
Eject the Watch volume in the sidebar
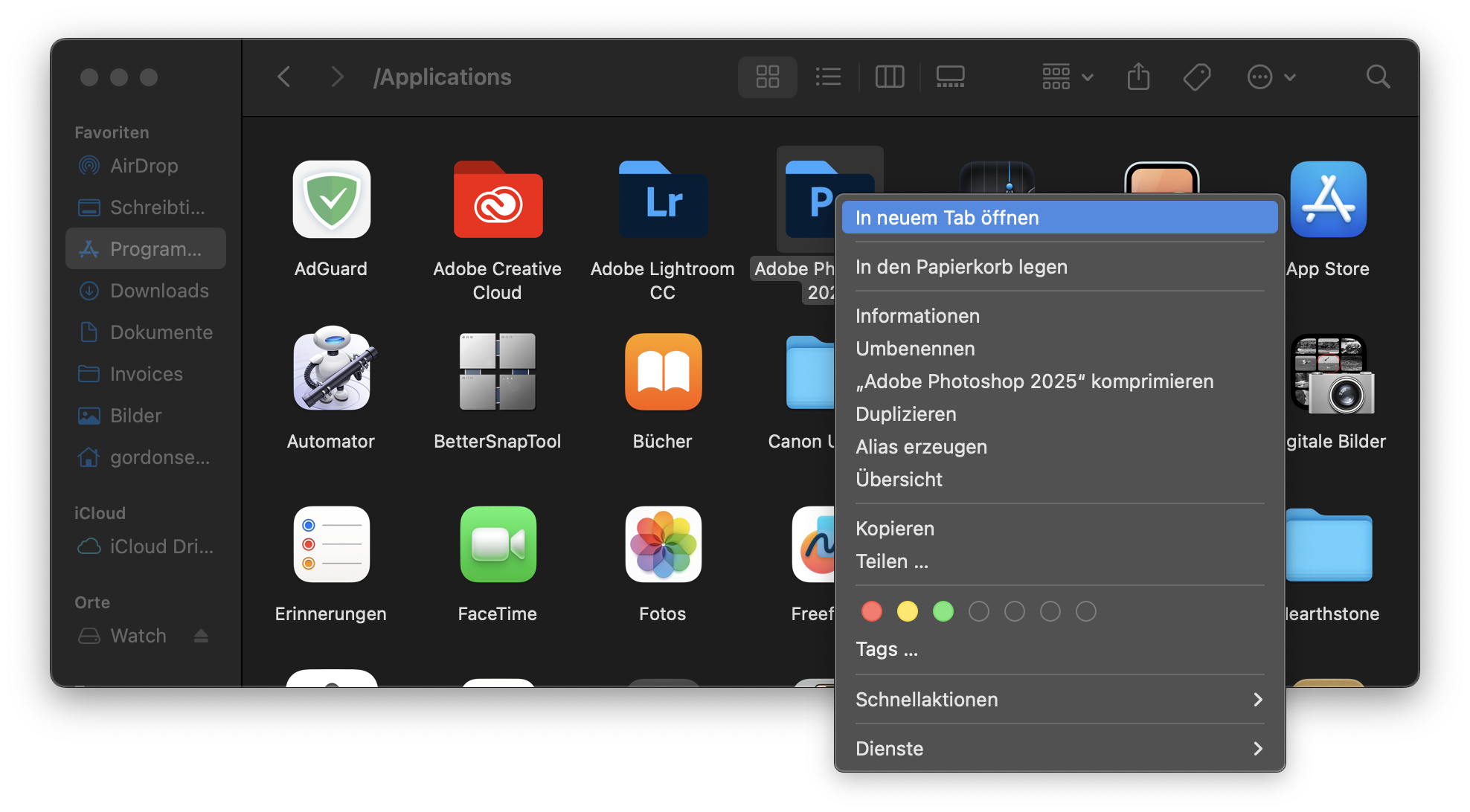pyautogui.click(x=201, y=635)
